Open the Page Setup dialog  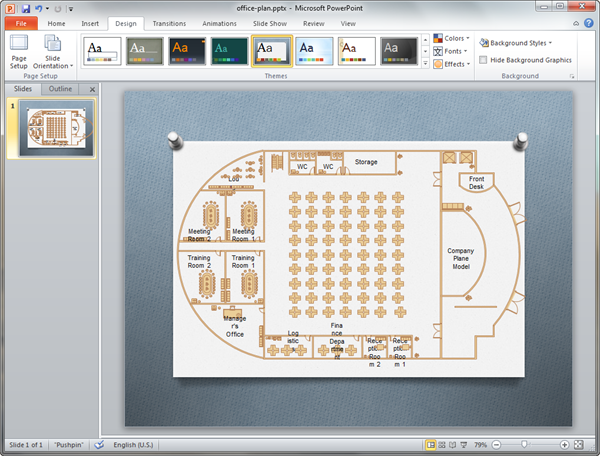(19, 51)
